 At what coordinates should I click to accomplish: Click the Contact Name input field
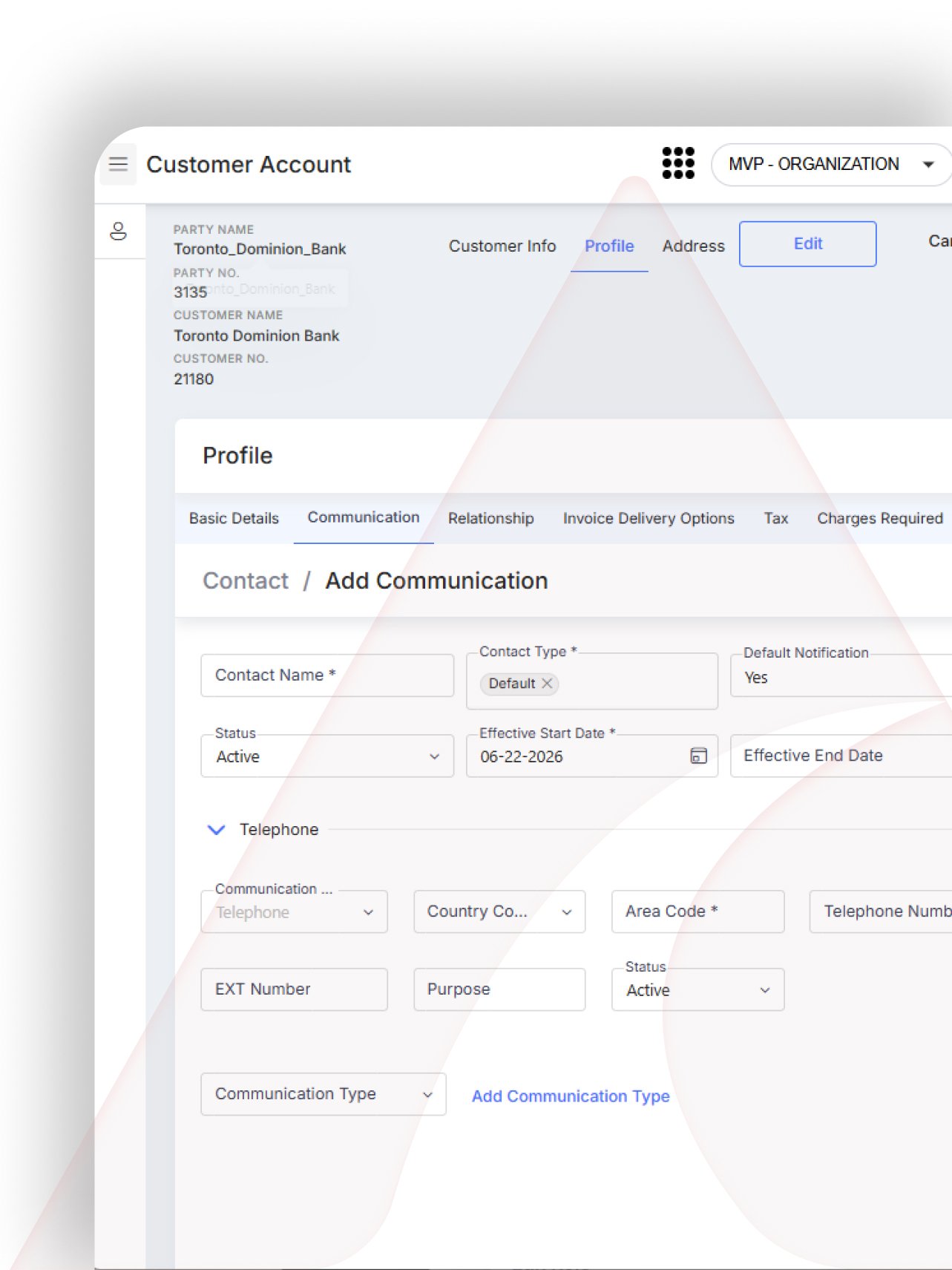[x=327, y=675]
